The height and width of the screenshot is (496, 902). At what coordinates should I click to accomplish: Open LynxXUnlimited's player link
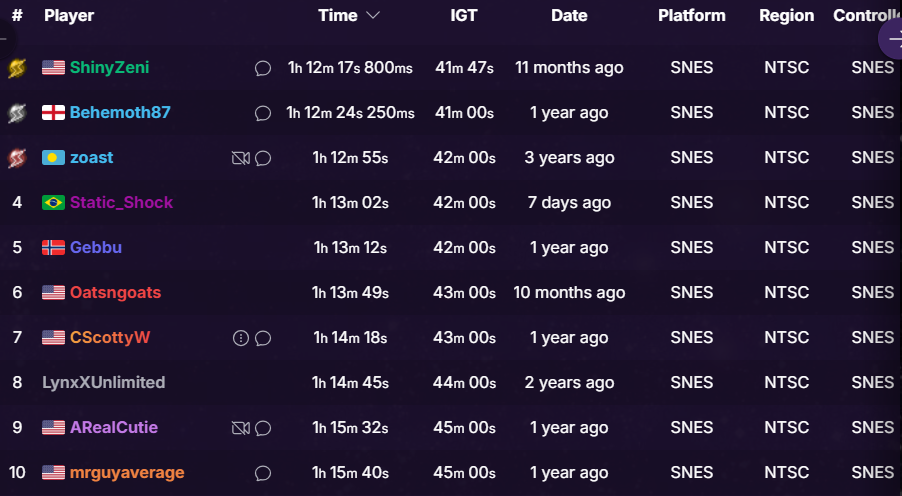tap(103, 383)
